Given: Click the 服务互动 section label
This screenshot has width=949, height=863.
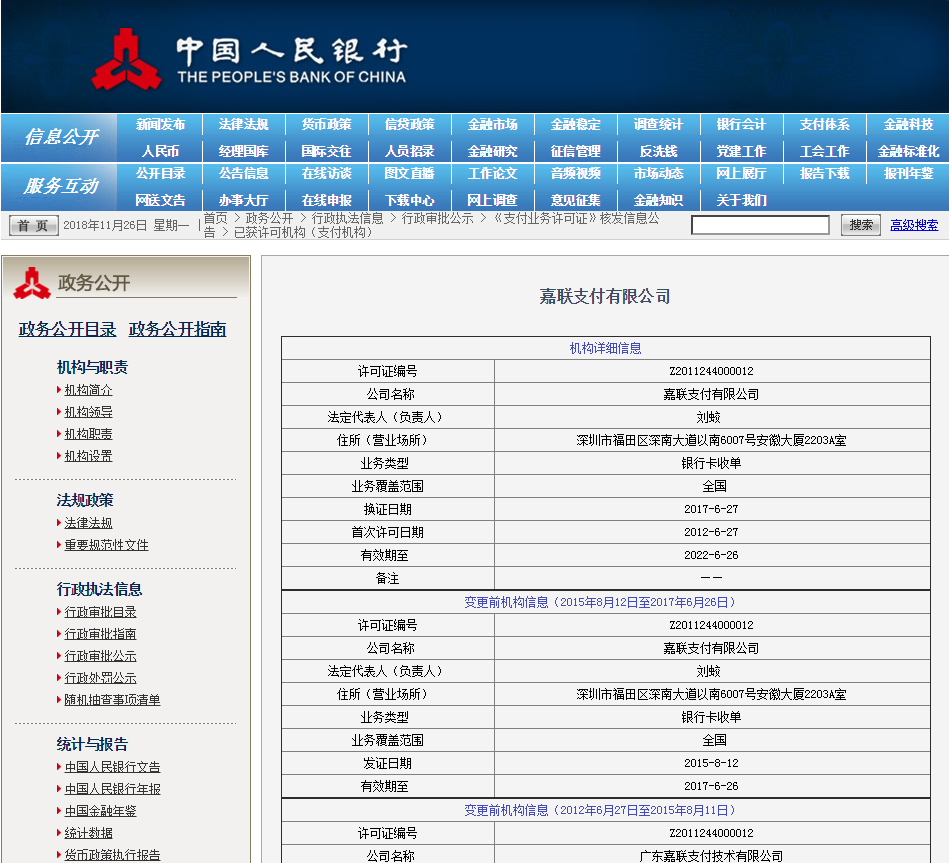Looking at the screenshot, I should tap(61, 186).
